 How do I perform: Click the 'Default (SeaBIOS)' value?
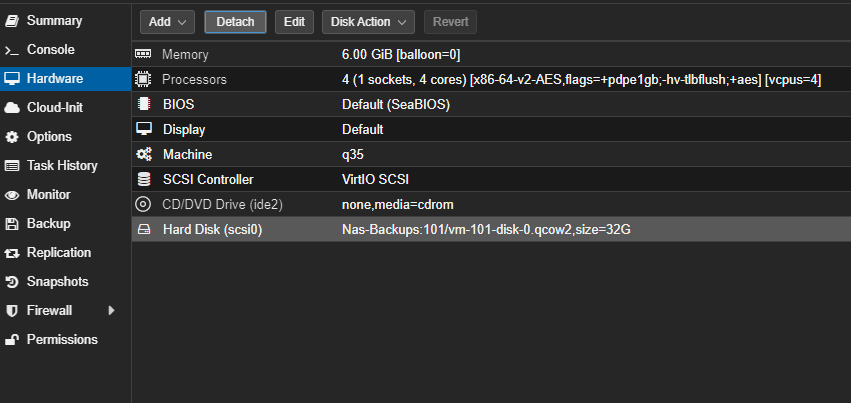coord(396,105)
